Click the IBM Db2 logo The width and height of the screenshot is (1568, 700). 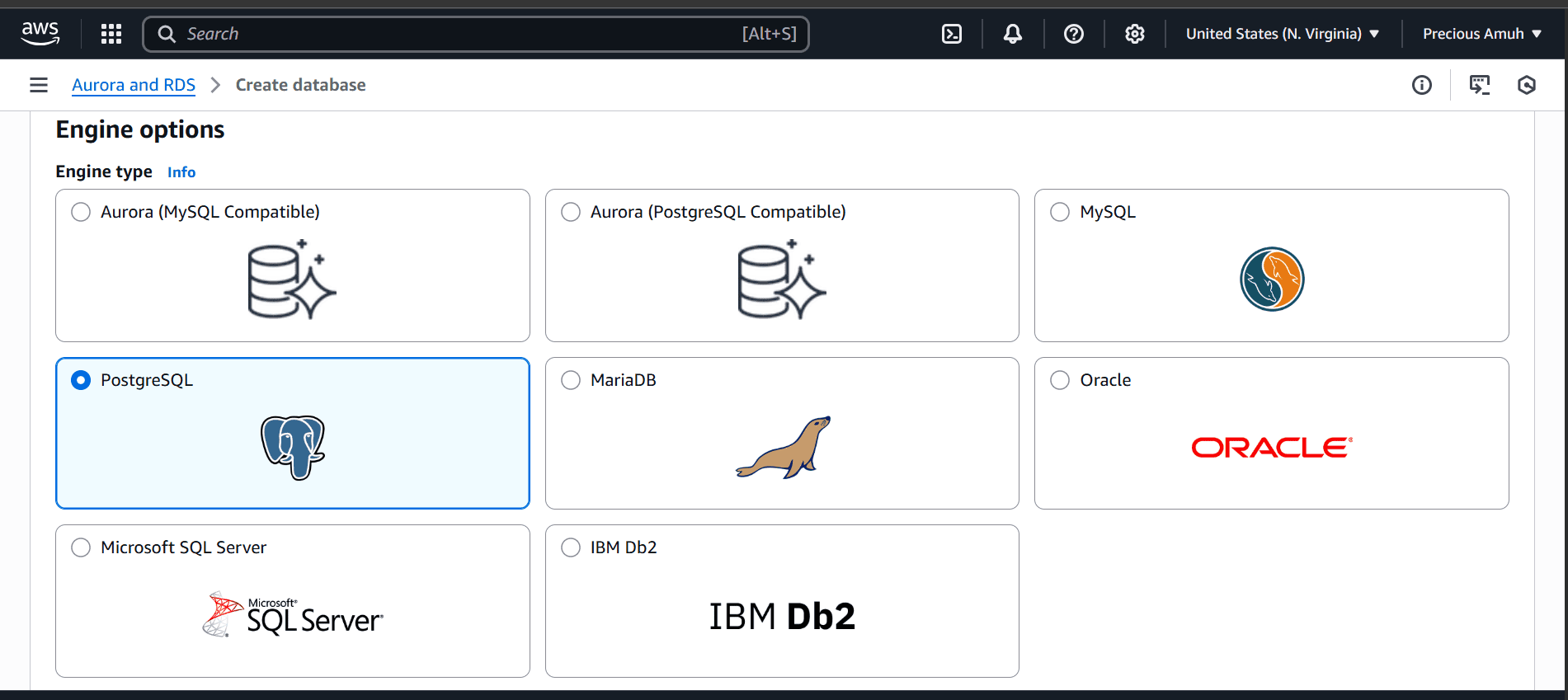tap(782, 616)
